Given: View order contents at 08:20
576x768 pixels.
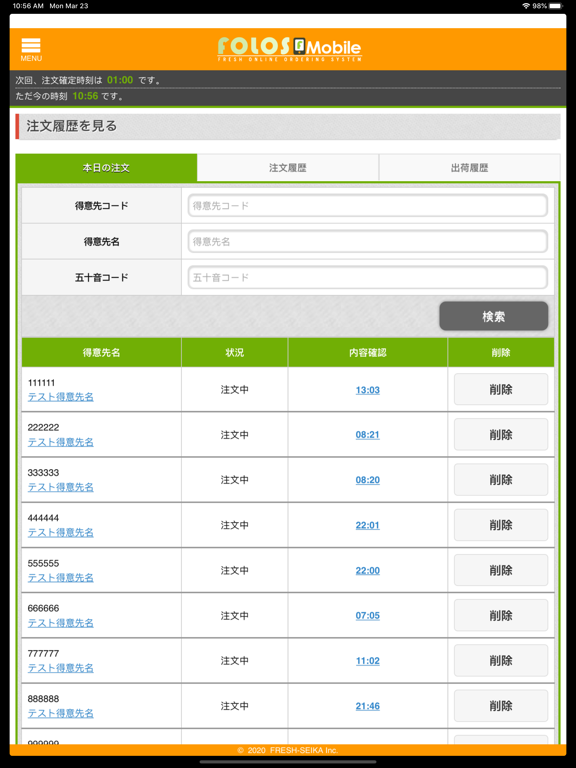Looking at the screenshot, I should 368,480.
